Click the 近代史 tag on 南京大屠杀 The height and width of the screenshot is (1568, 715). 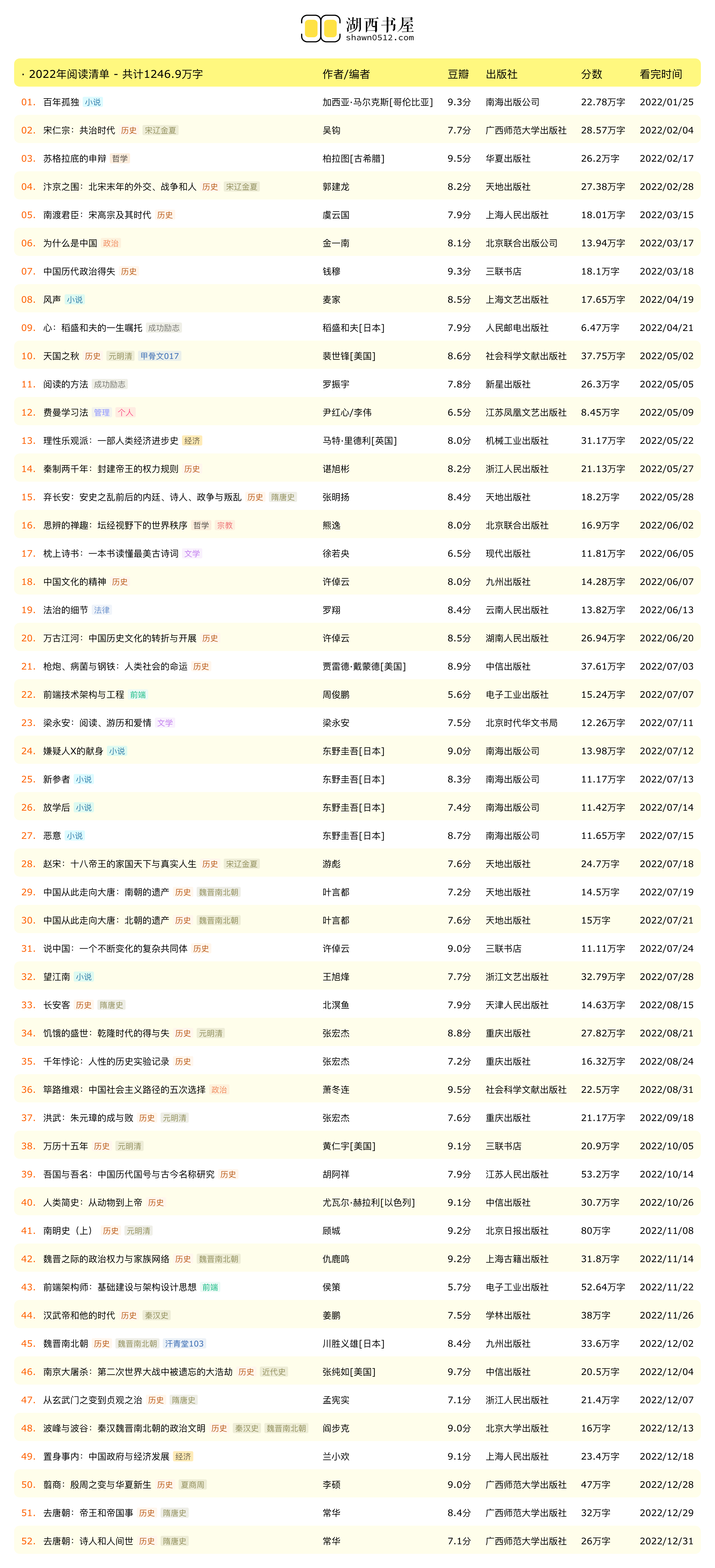click(x=273, y=1372)
